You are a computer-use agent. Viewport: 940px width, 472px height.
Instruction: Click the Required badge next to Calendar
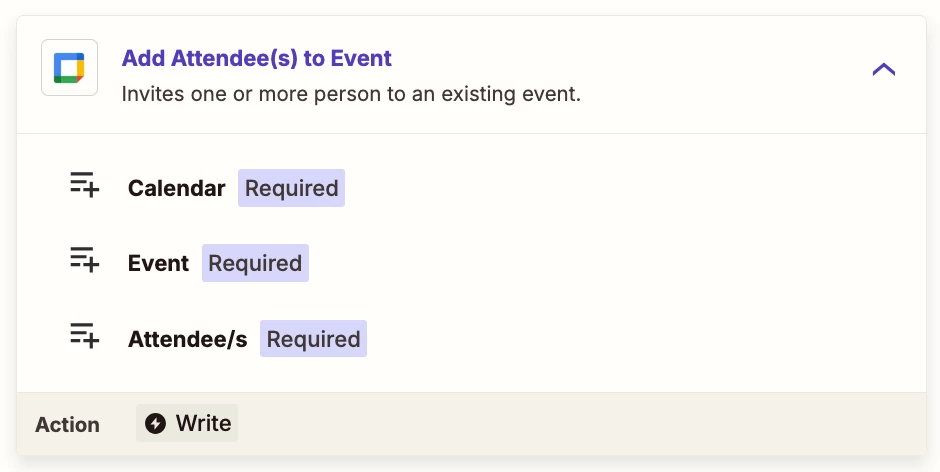291,188
